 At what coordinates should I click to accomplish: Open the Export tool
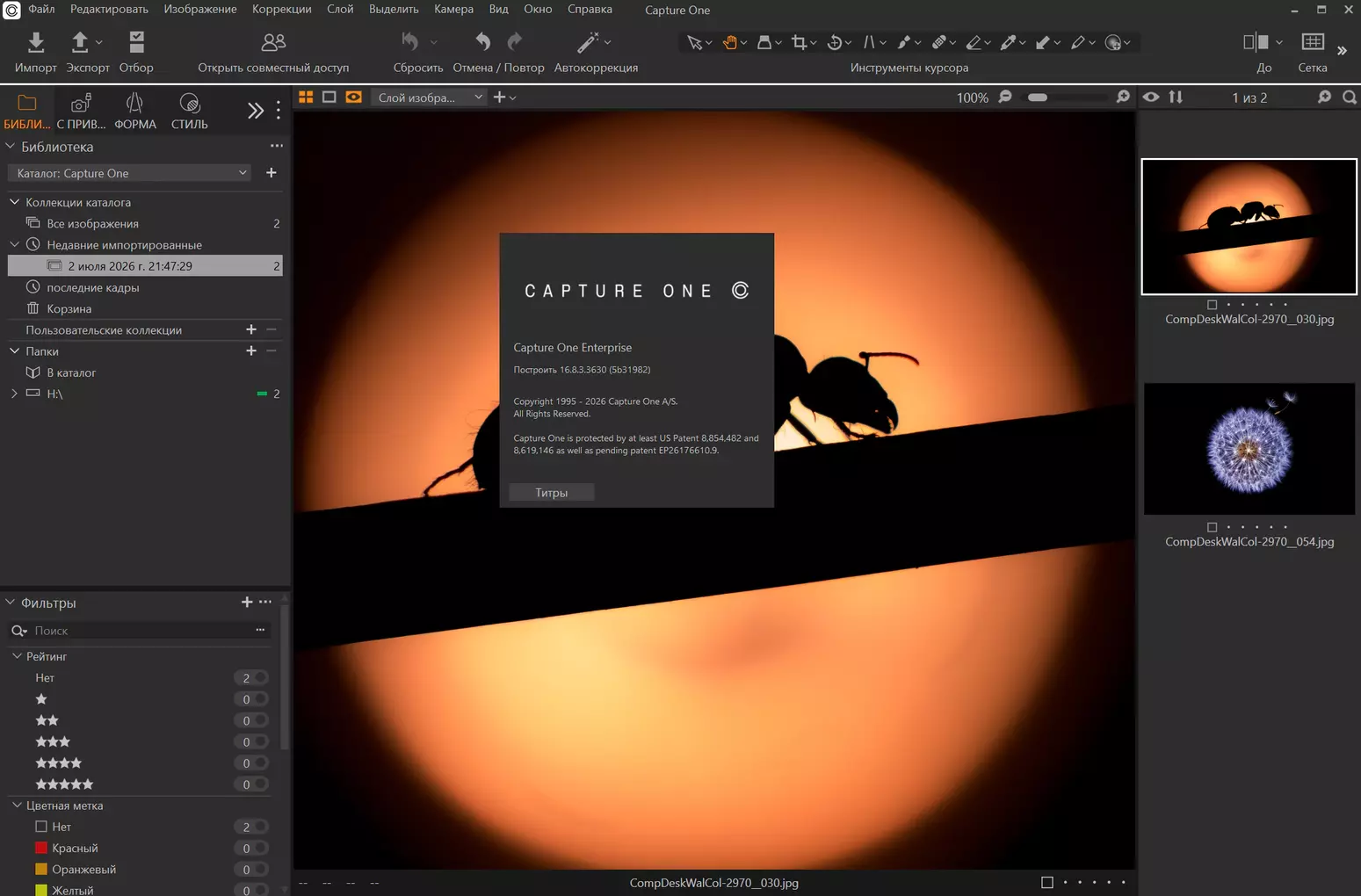point(80,42)
